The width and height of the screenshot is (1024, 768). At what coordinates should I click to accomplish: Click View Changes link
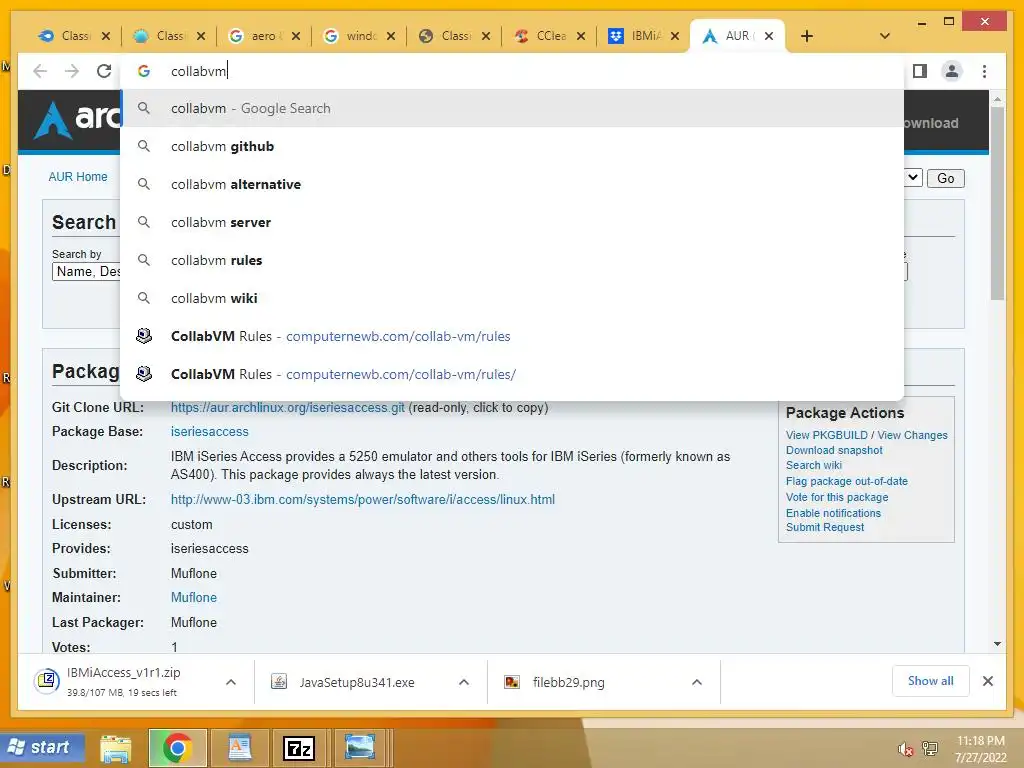pyautogui.click(x=912, y=435)
